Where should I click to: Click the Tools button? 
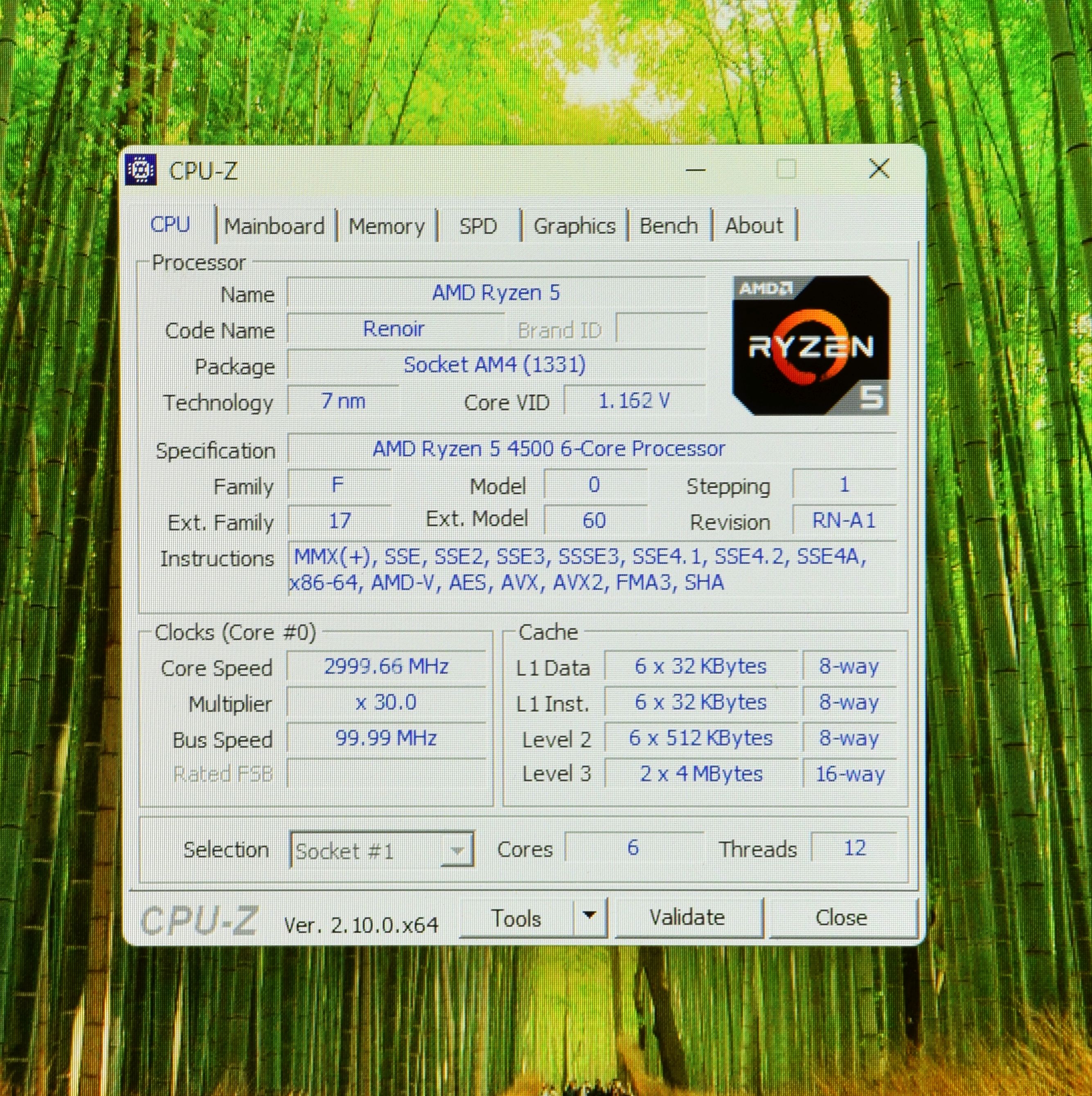(x=516, y=918)
